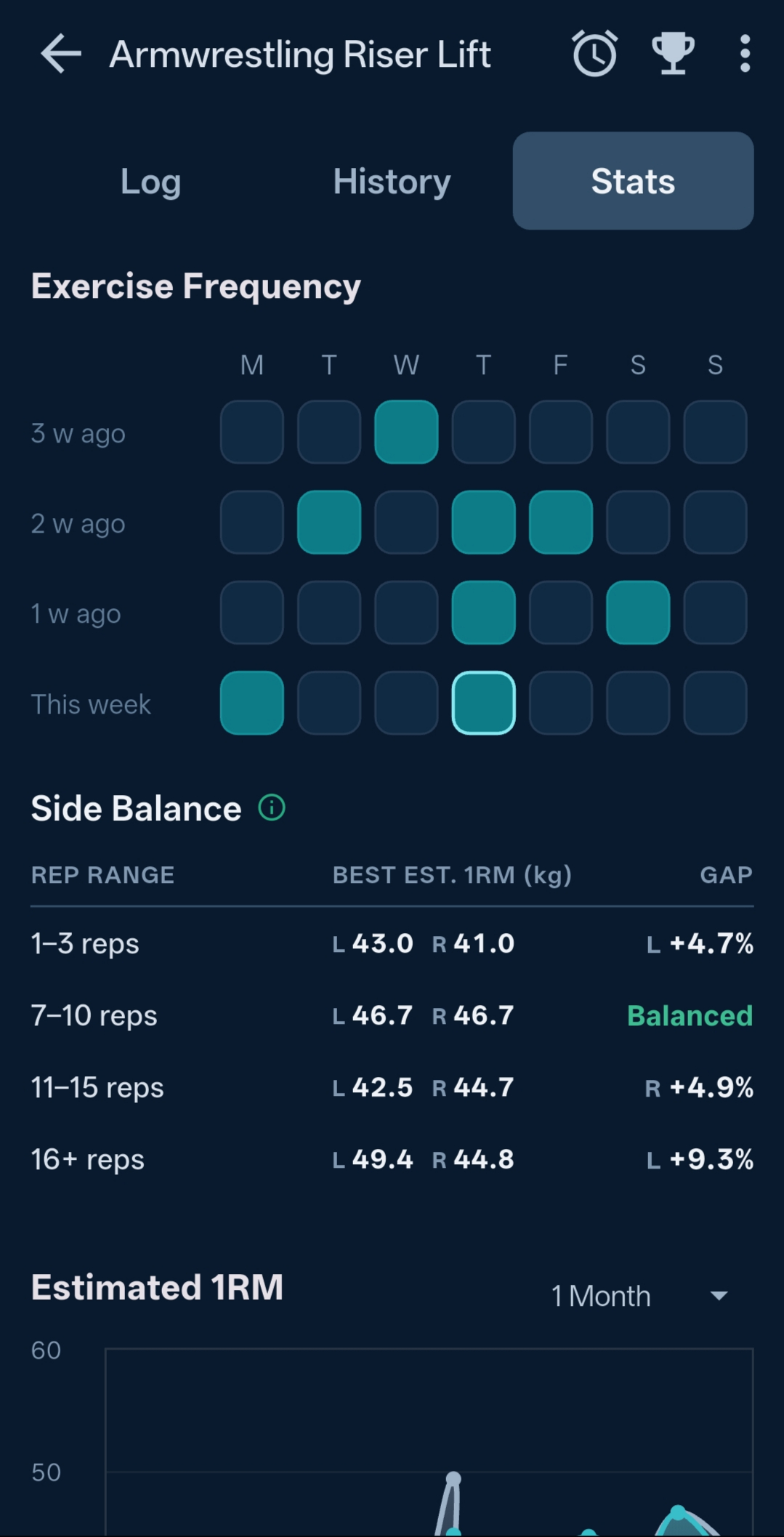784x1537 pixels.
Task: Tap Wednesday cell in 3 w ago row
Action: coord(406,432)
